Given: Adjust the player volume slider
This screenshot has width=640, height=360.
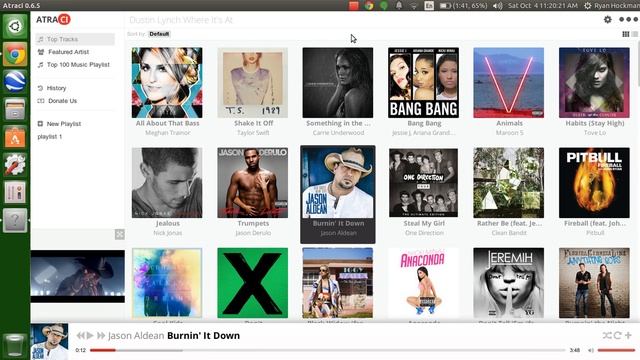Looking at the screenshot, I should (616, 350).
